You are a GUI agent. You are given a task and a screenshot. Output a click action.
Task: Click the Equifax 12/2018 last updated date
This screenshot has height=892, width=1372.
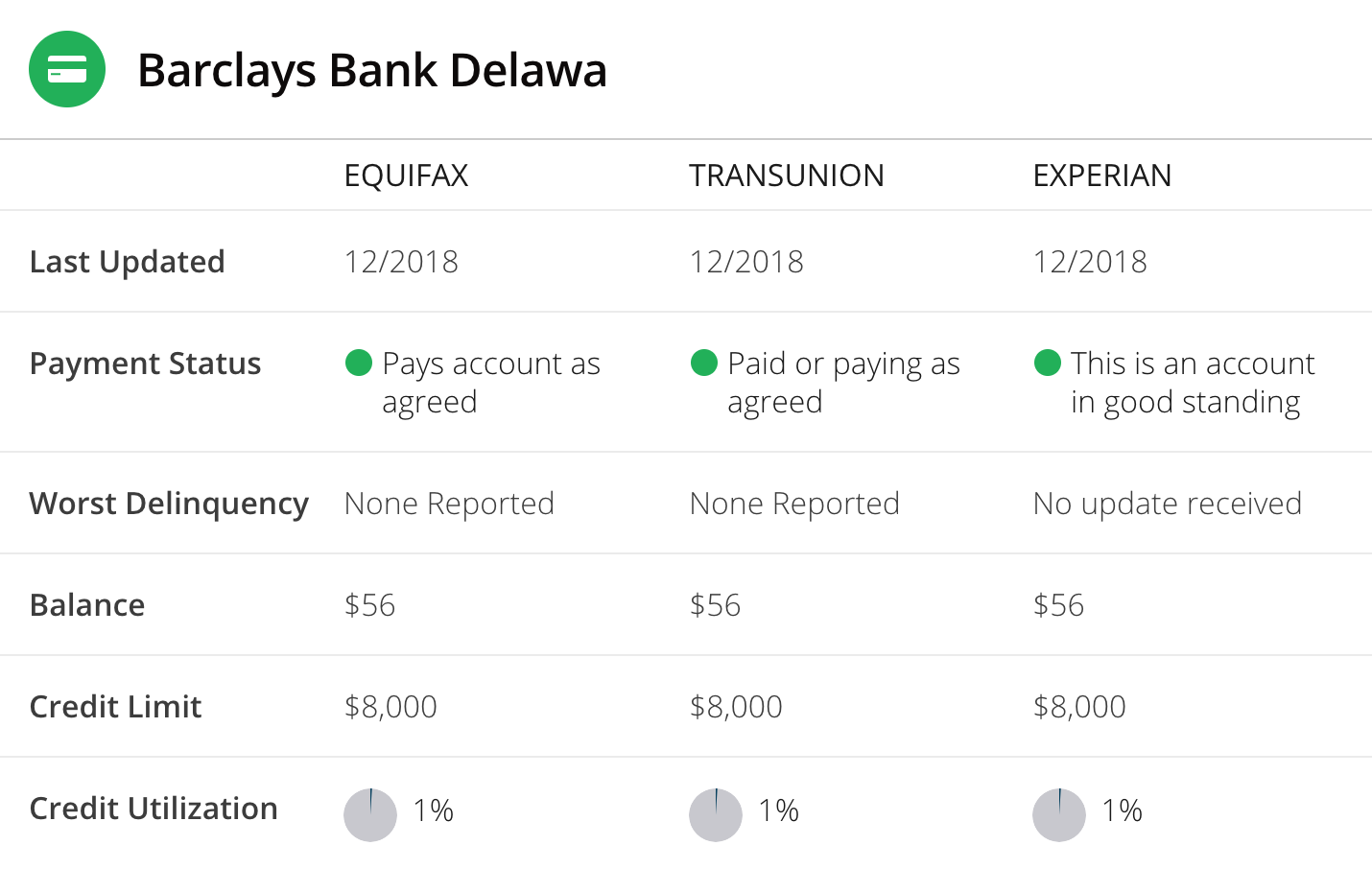click(401, 262)
